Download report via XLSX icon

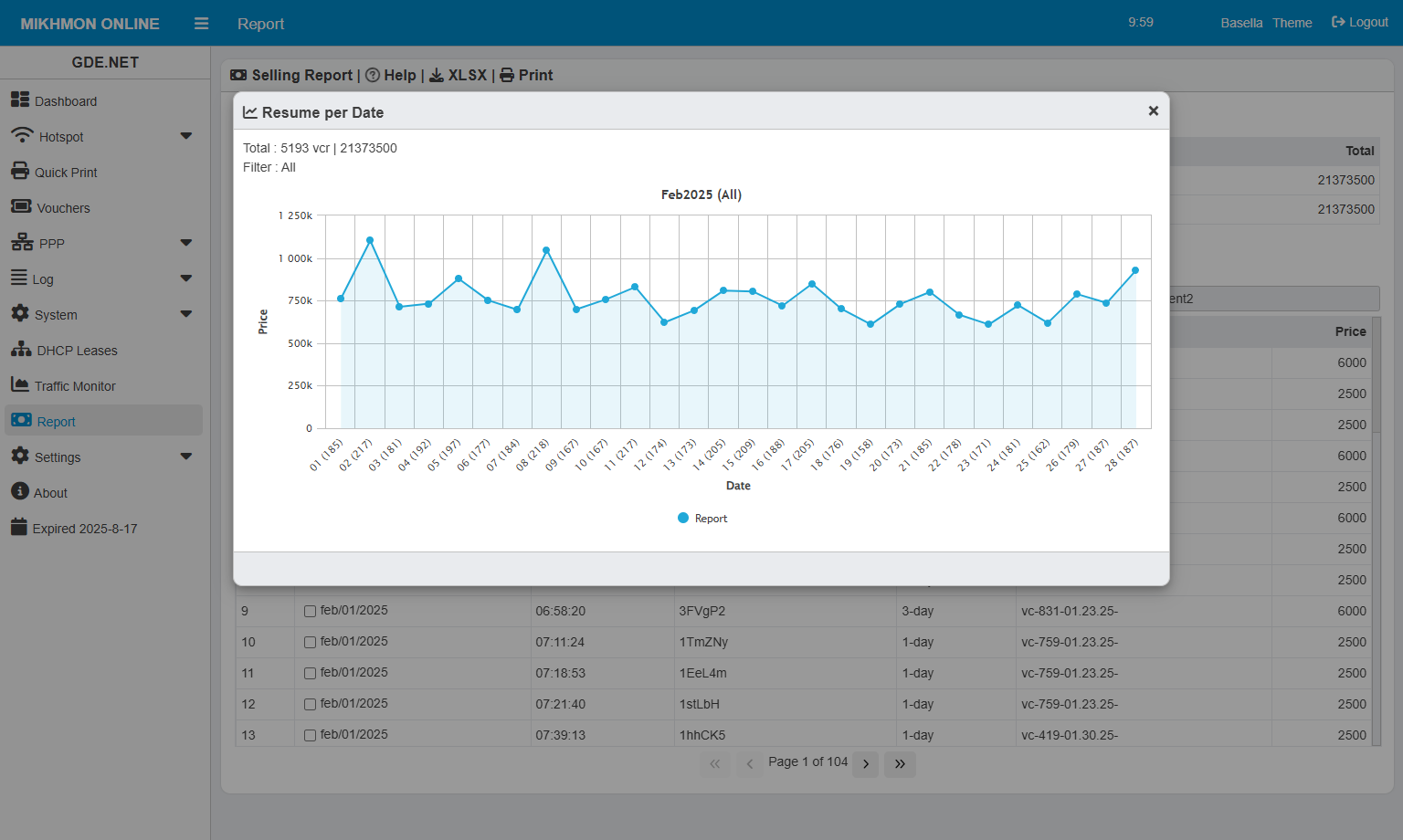[x=437, y=76]
